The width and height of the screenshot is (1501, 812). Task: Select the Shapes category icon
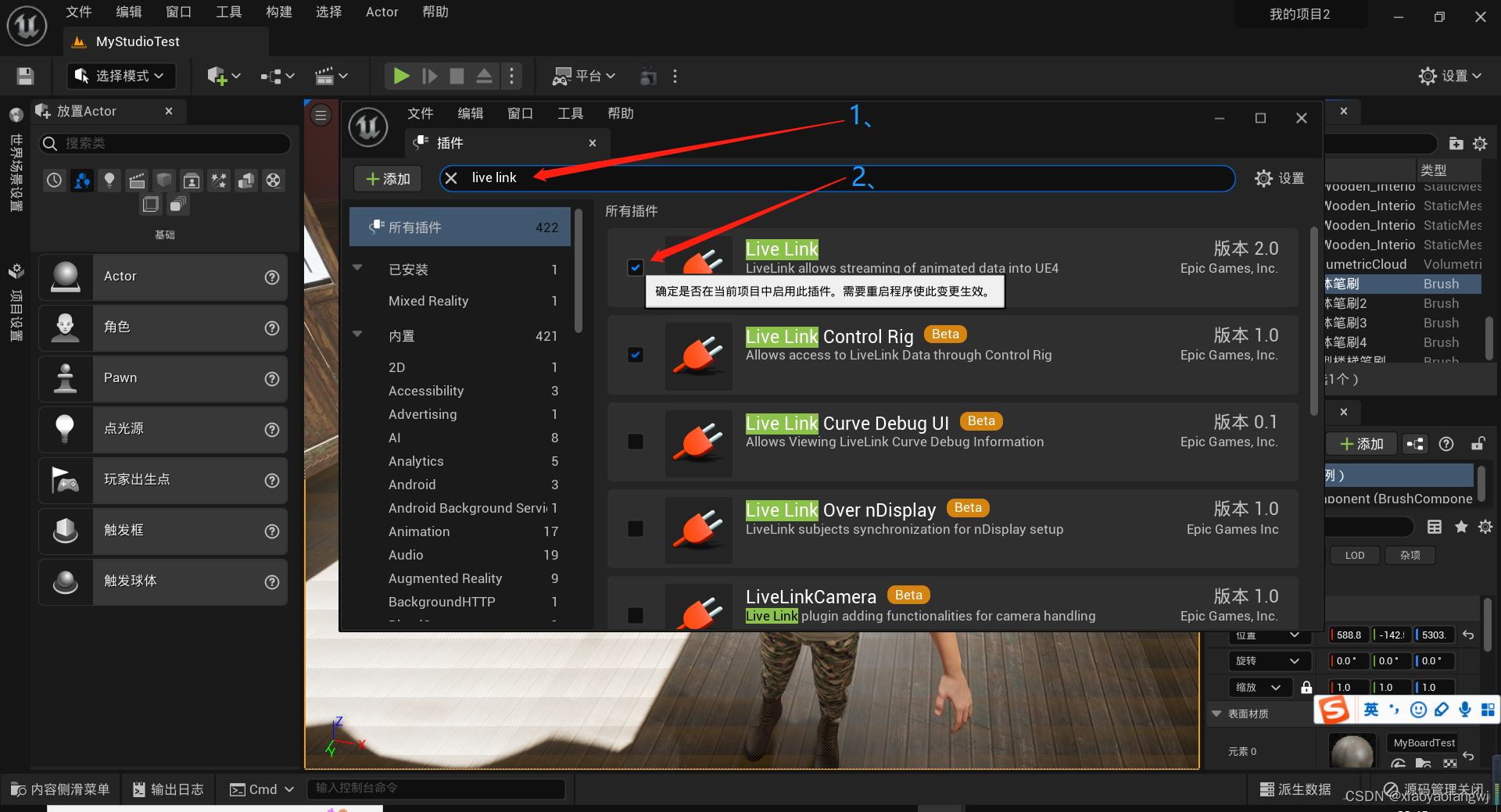[164, 181]
